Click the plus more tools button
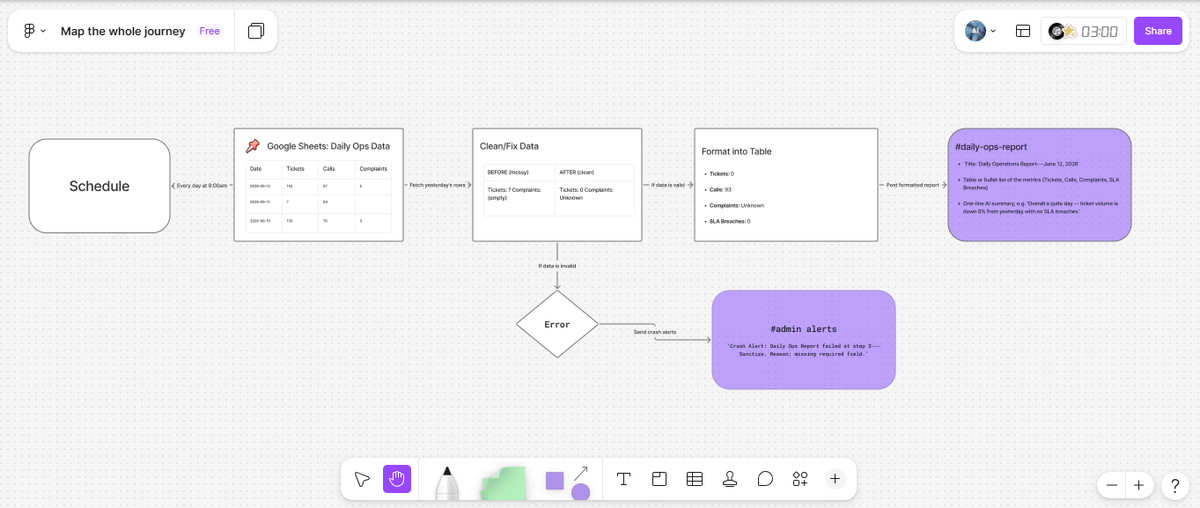Viewport: 1200px width, 508px height. point(835,479)
